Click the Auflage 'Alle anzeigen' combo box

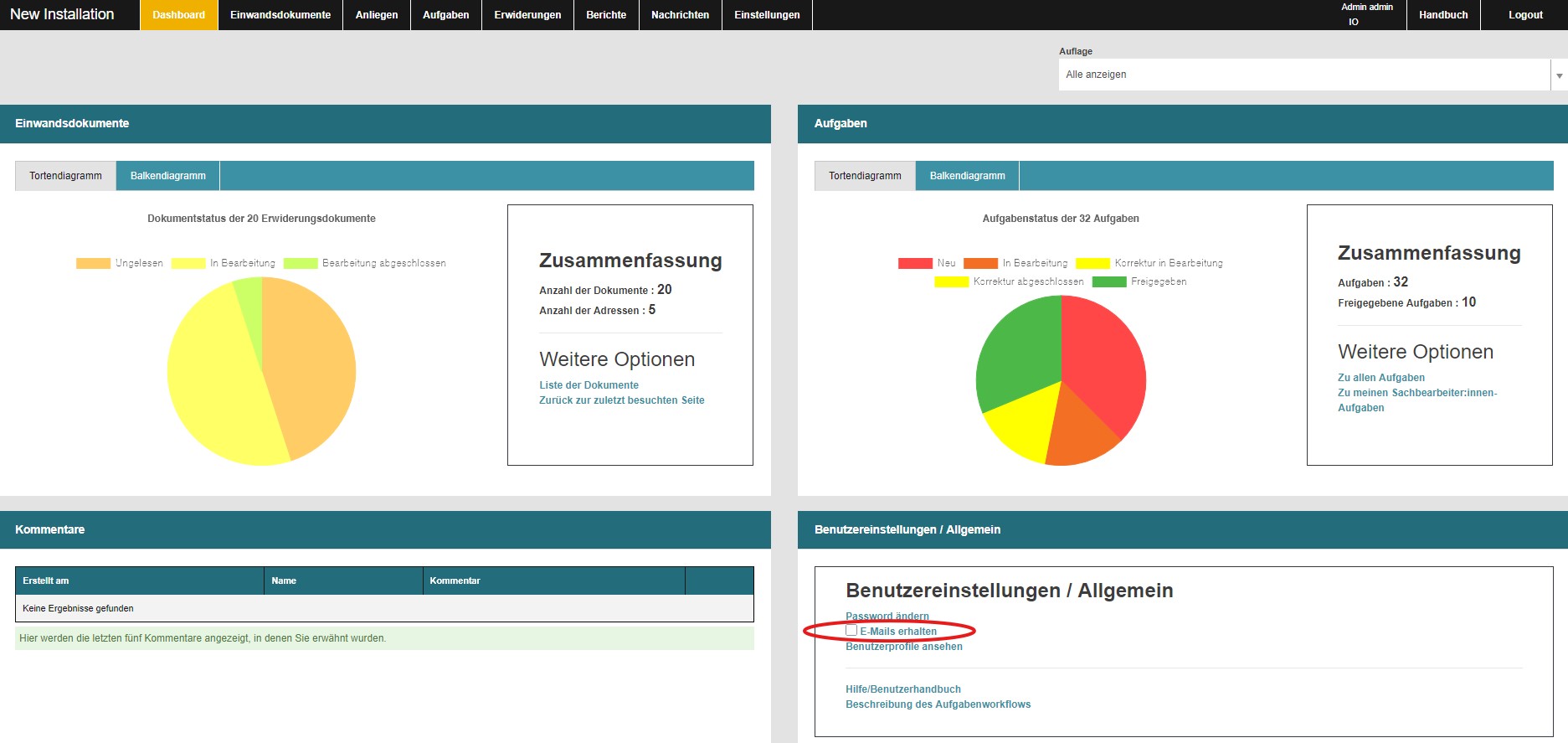1303,75
